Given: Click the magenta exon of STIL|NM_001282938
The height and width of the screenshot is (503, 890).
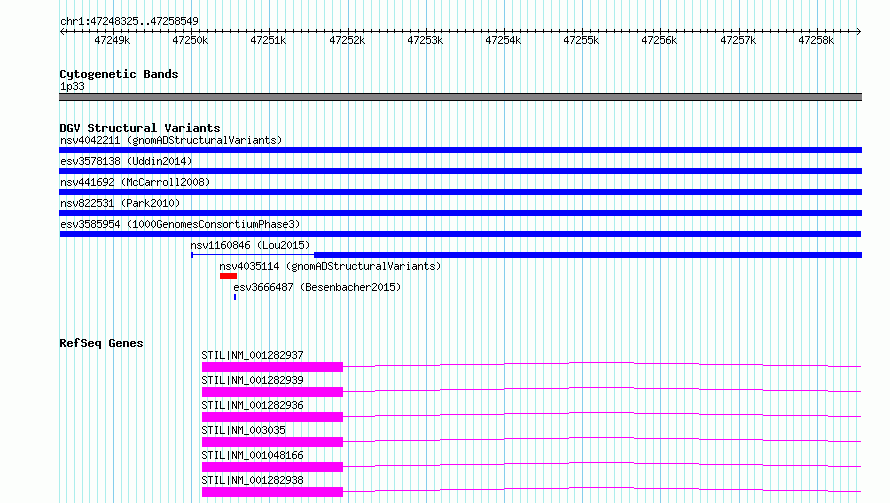Looking at the screenshot, I should point(272,492).
